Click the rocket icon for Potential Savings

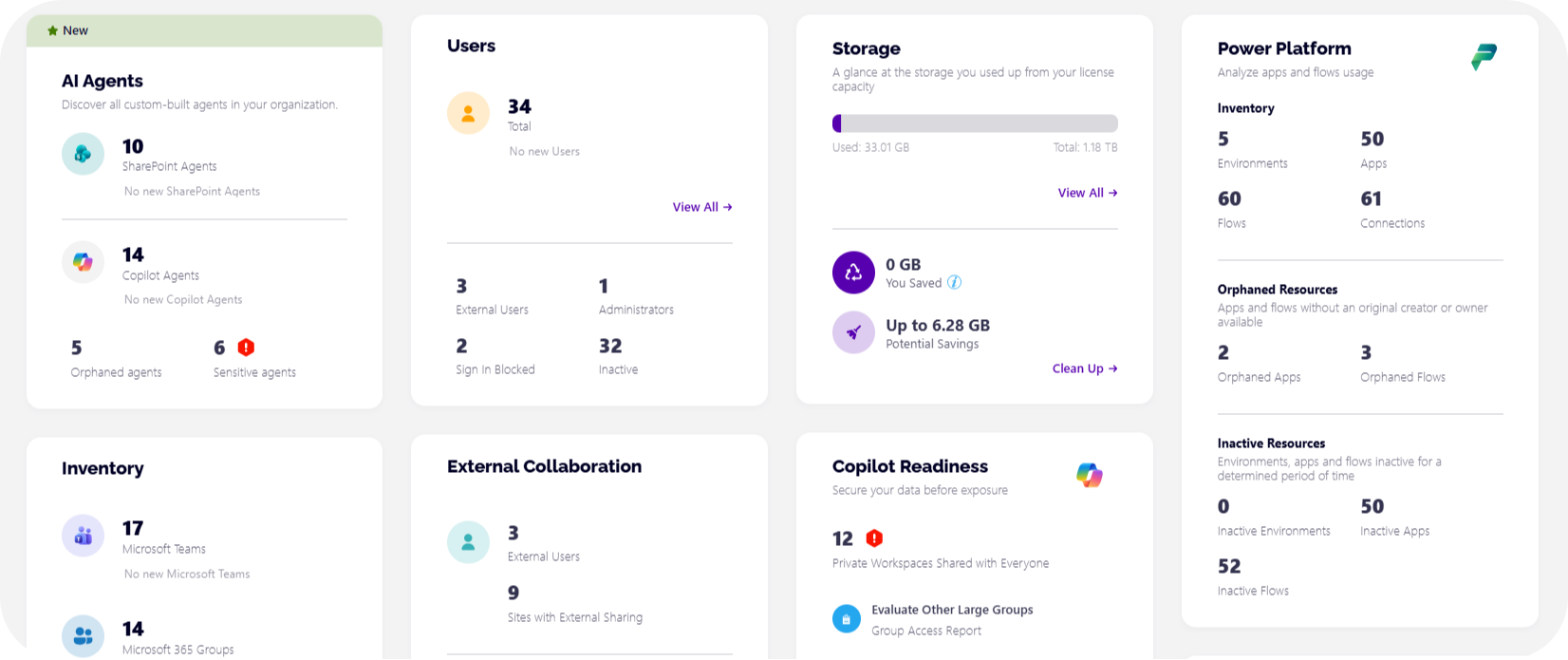coord(853,332)
